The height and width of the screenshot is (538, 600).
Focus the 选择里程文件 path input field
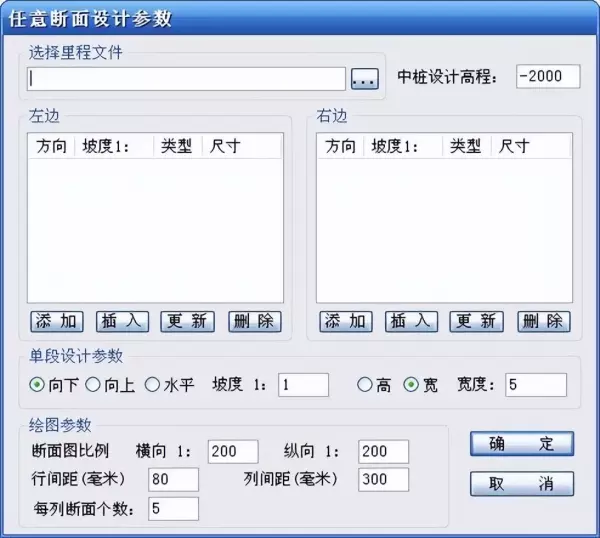tap(186, 79)
